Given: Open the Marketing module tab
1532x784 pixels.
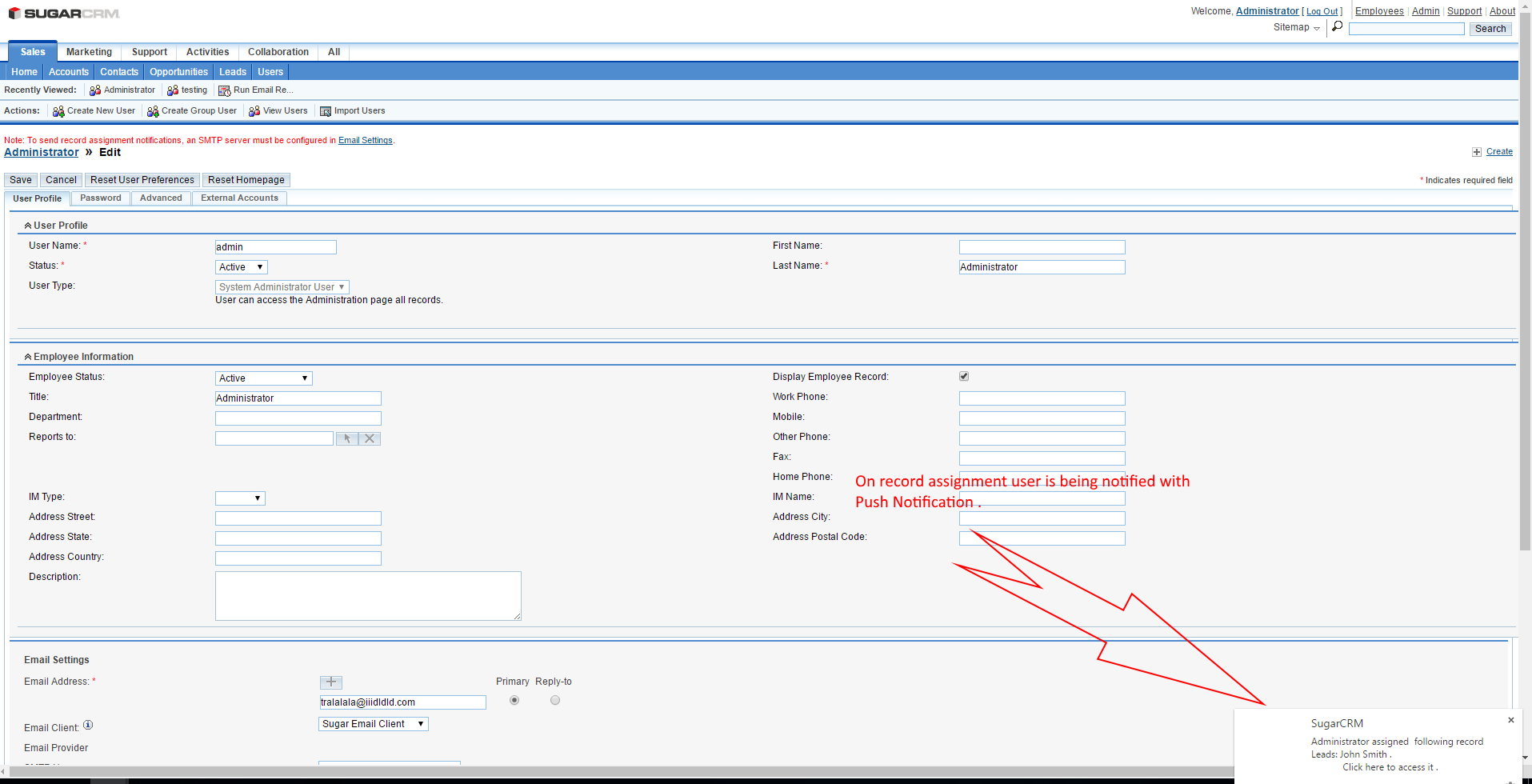Looking at the screenshot, I should (89, 52).
